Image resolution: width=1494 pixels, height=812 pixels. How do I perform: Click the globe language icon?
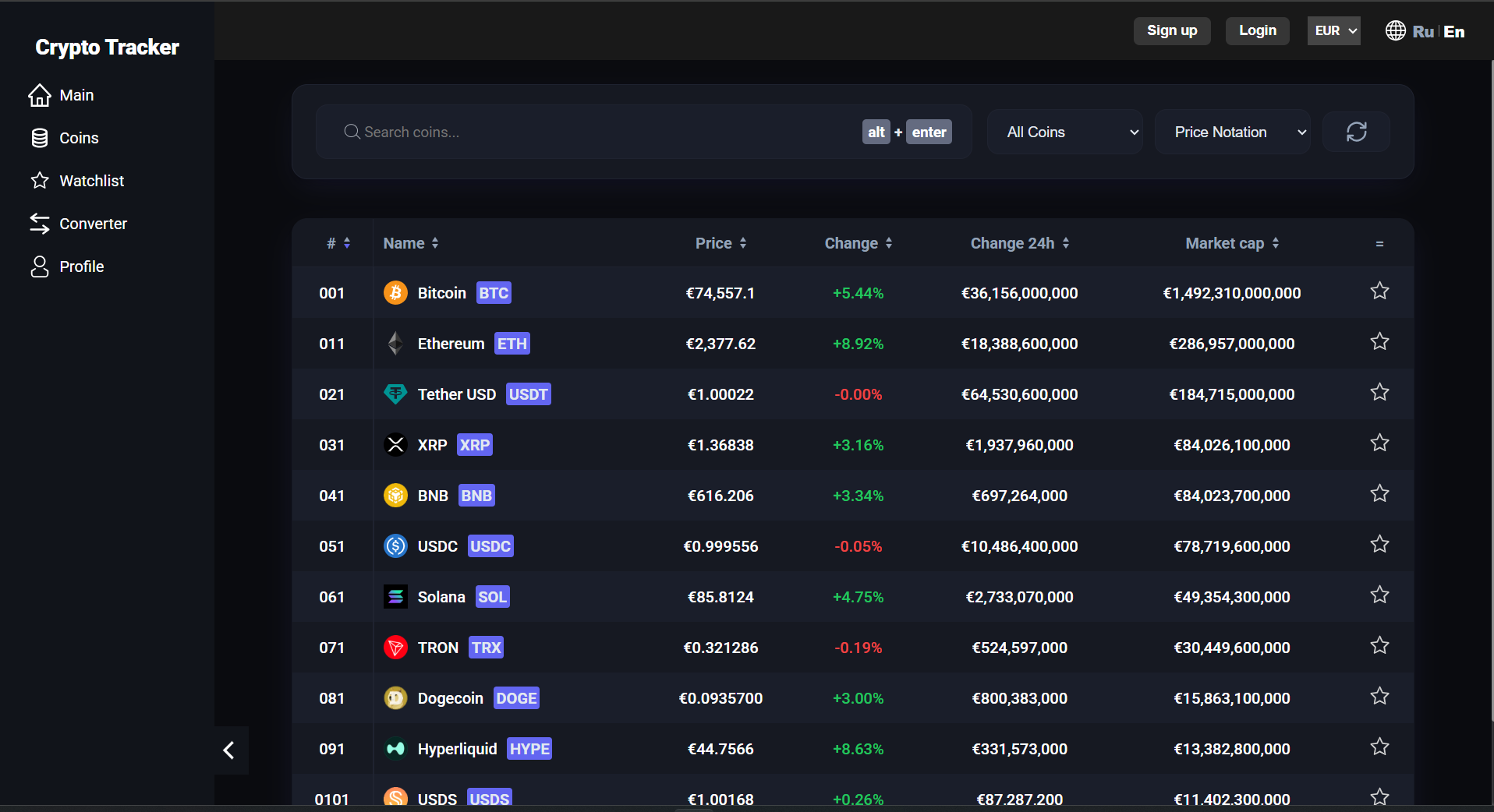1395,31
